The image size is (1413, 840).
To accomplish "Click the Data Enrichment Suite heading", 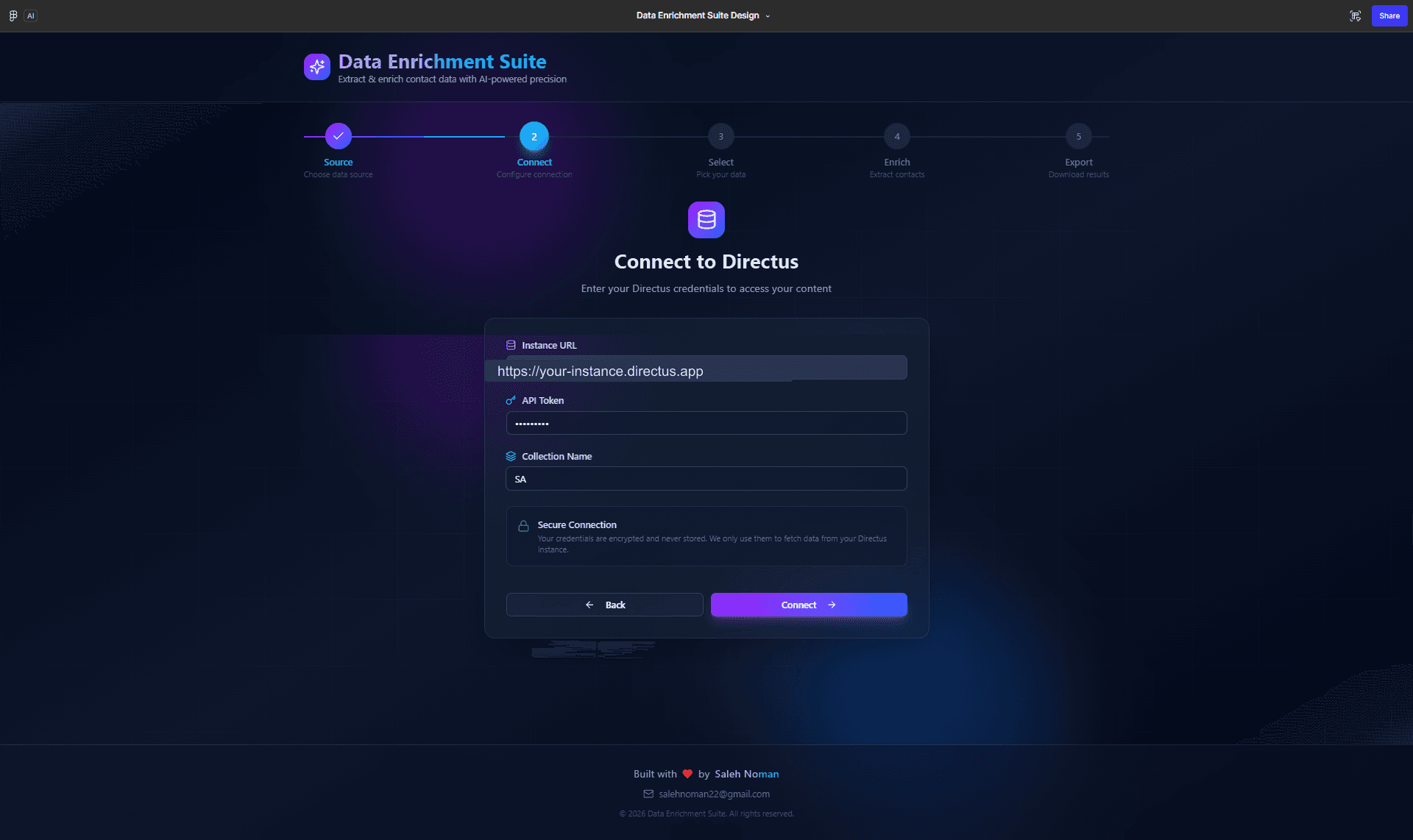I will pyautogui.click(x=442, y=62).
